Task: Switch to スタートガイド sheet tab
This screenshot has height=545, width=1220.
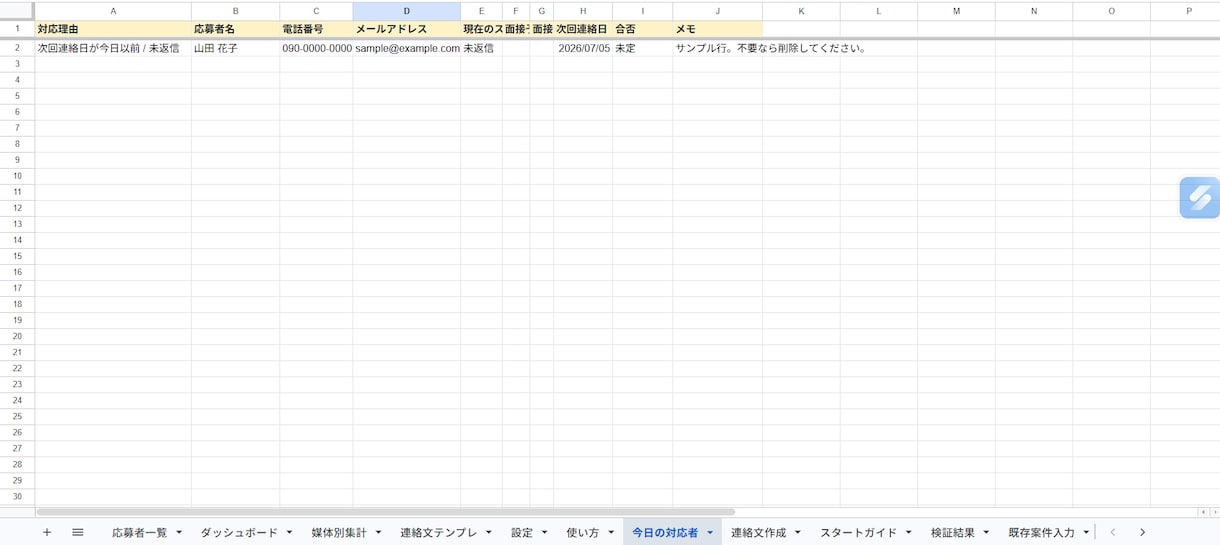Action: (859, 533)
